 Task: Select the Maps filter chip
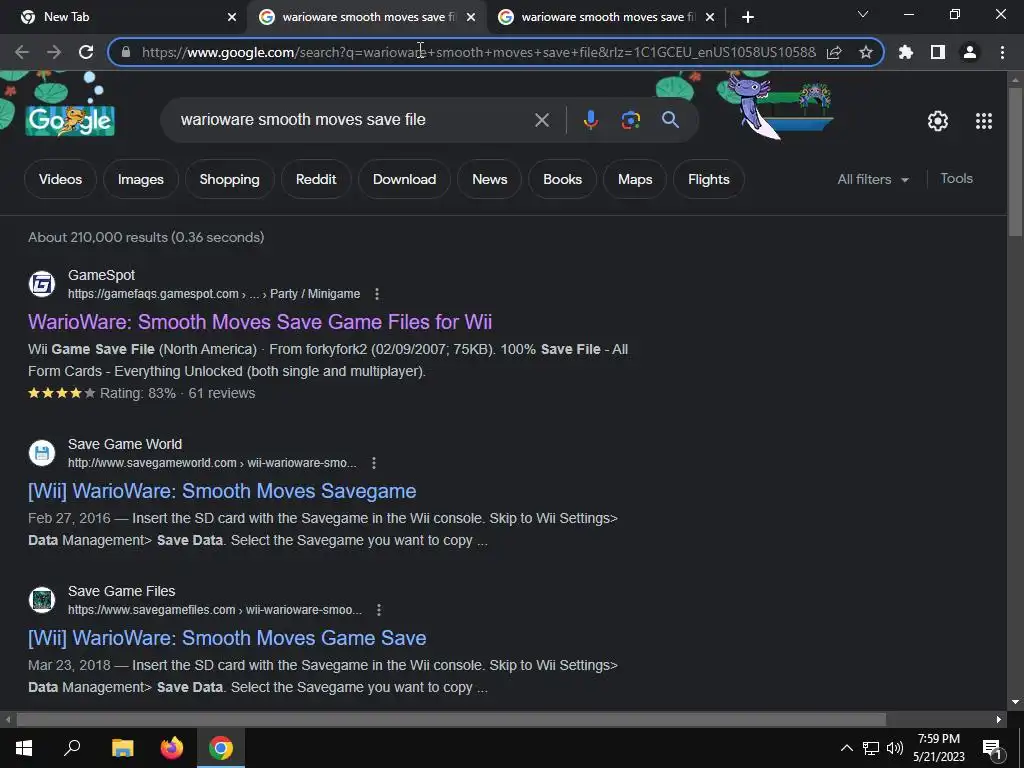click(635, 179)
